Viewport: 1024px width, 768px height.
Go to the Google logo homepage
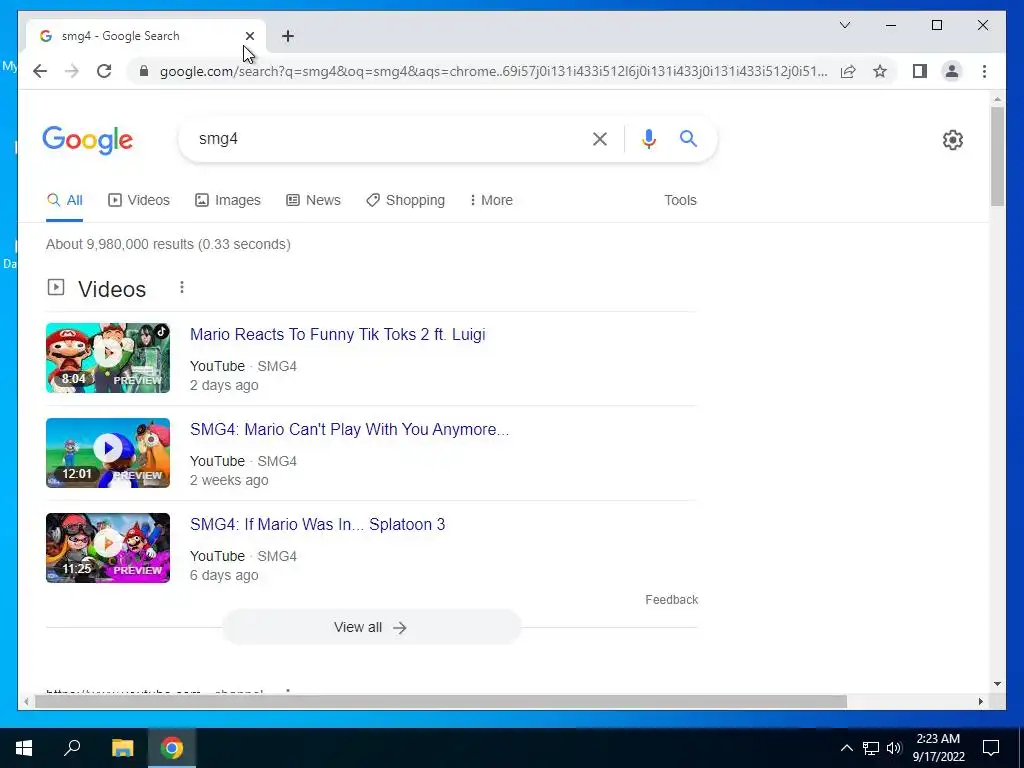point(88,140)
